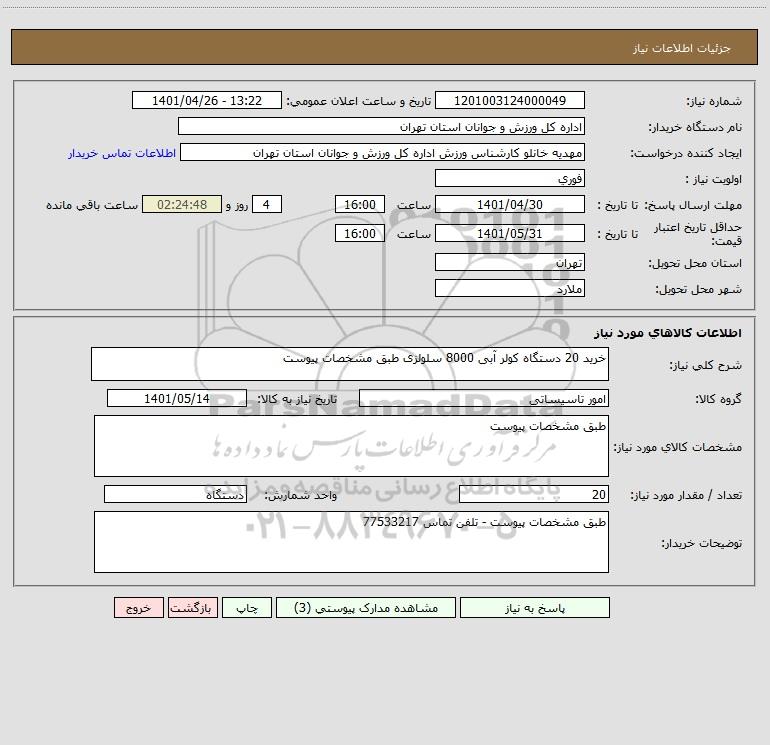Viewport: 770px width, 745px height.
Task: Click the چاپ print button
Action: [247, 607]
